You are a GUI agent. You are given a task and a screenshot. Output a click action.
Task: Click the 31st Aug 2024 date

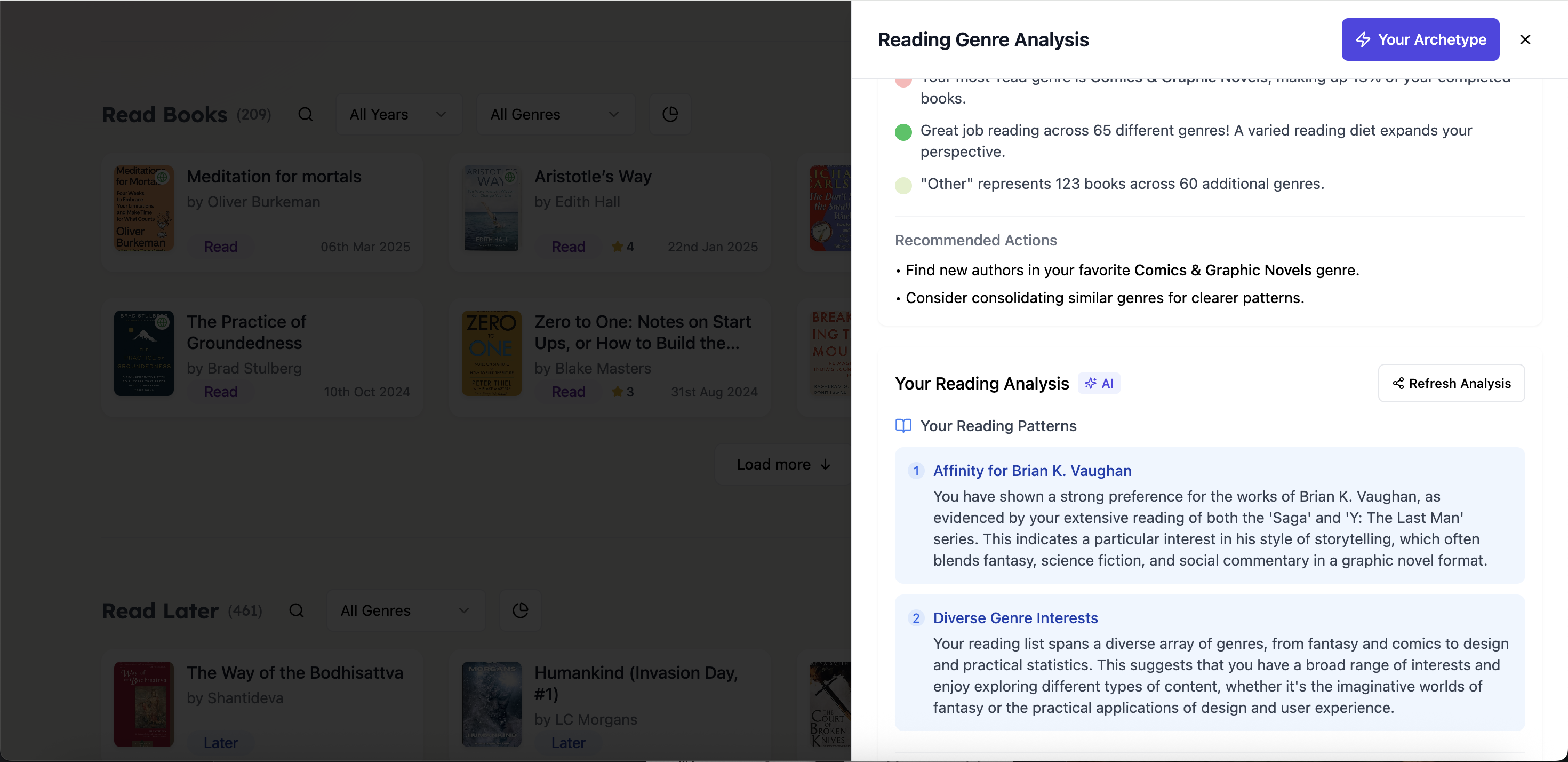[714, 392]
